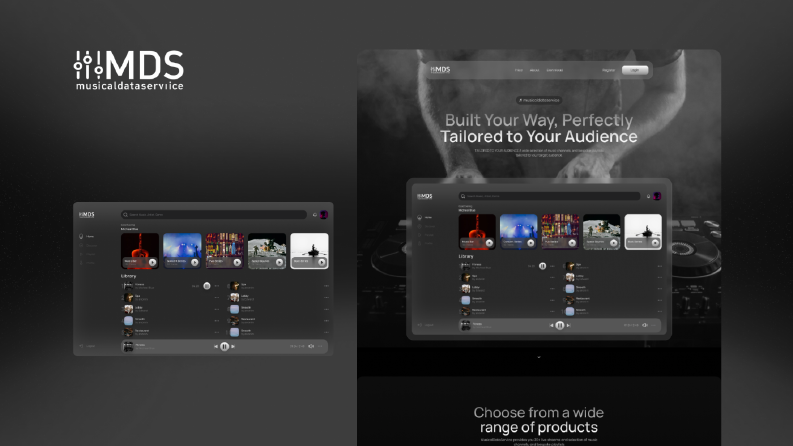Click the search field in the standalone dashboard
Image resolution: width=793 pixels, height=446 pixels.
point(214,215)
